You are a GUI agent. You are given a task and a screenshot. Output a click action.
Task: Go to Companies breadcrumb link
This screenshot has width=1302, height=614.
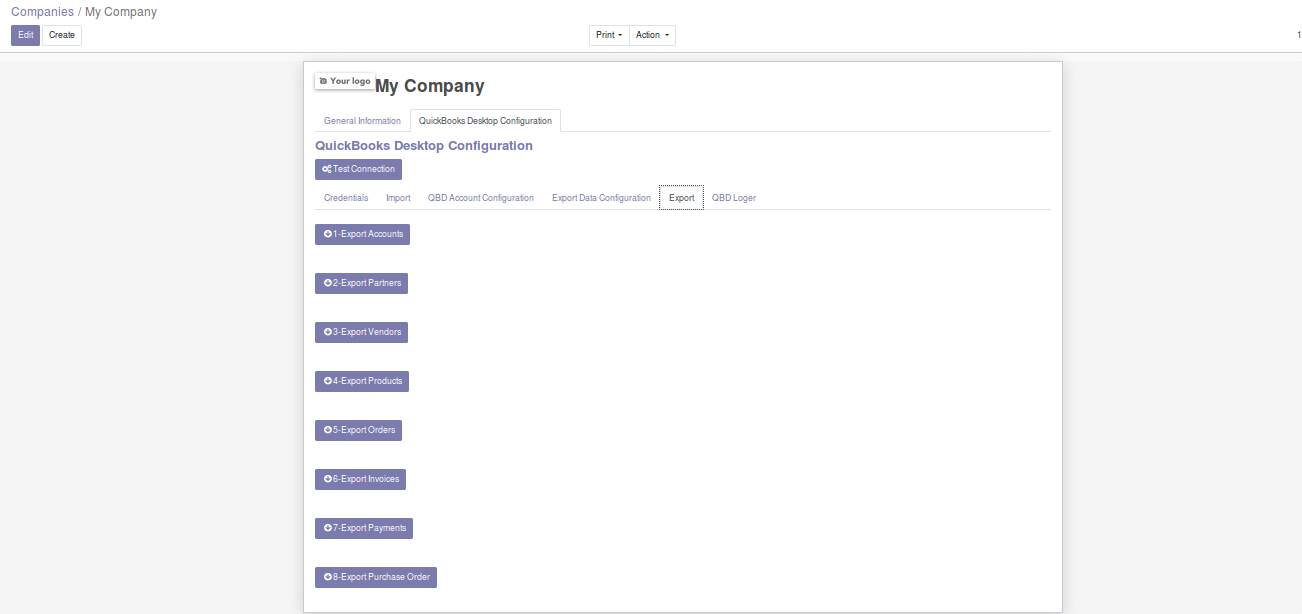tap(42, 12)
